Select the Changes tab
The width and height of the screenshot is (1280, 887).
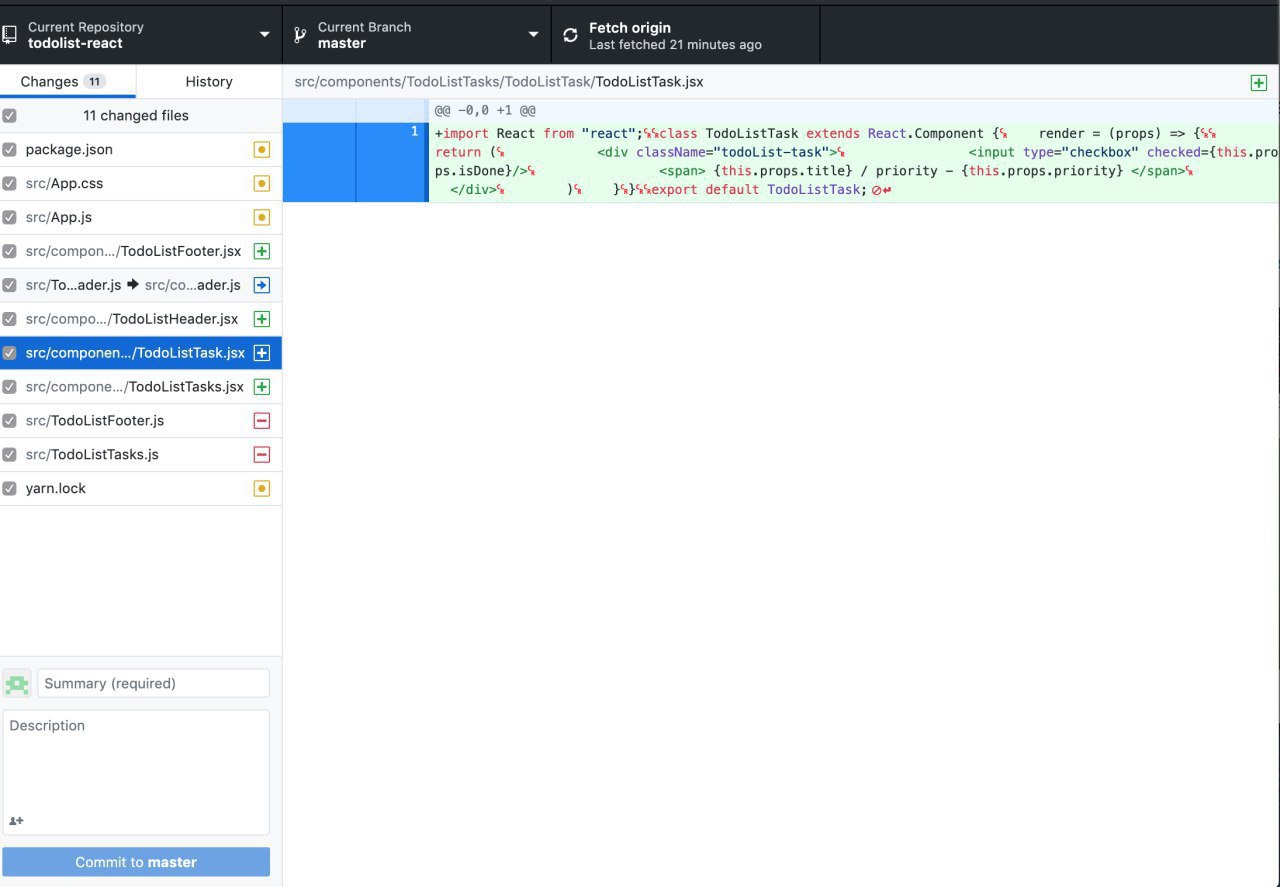(62, 82)
